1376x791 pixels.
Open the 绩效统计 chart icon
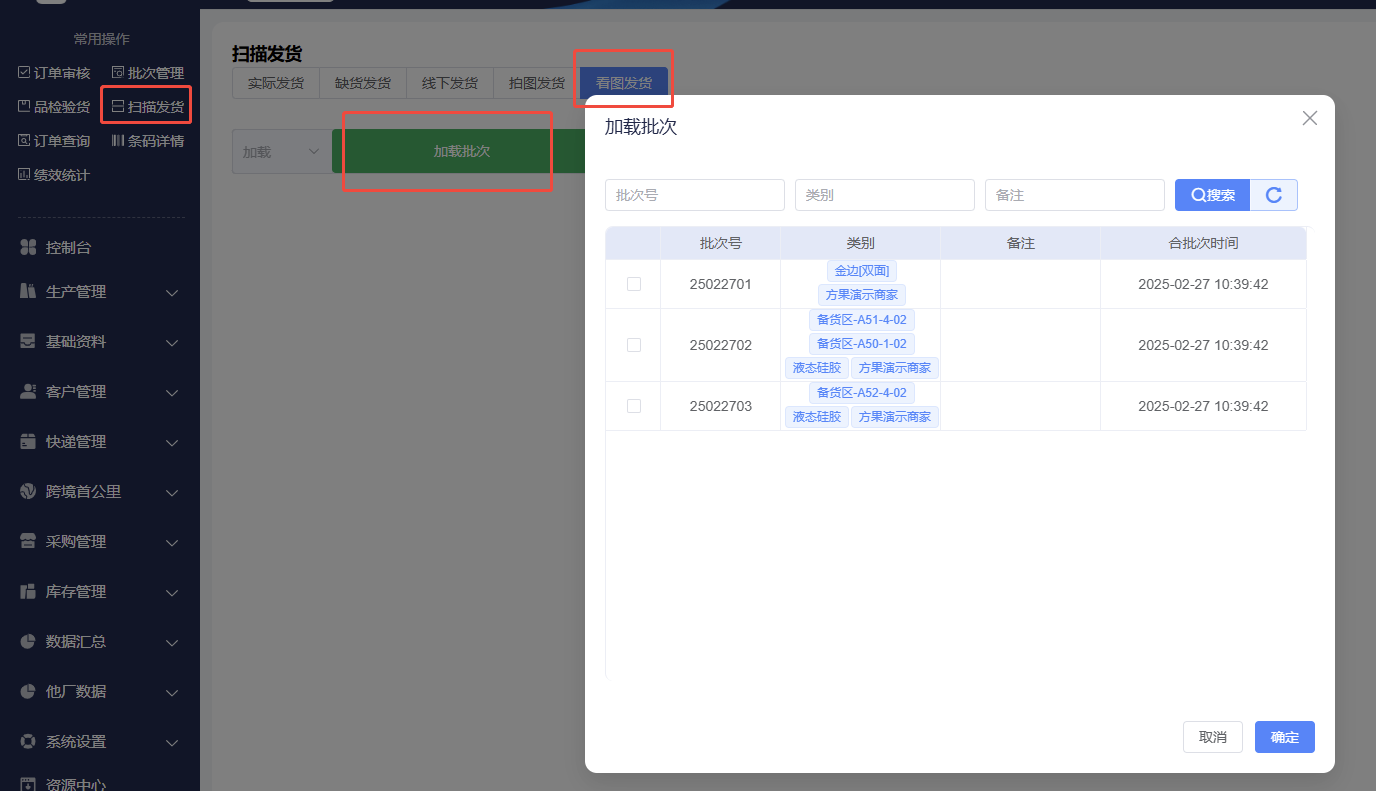click(24, 175)
